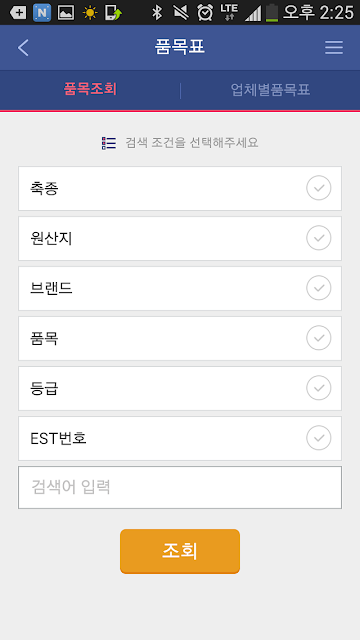Tap the alarm clock status icon
The height and width of the screenshot is (640, 360).
[205, 13]
